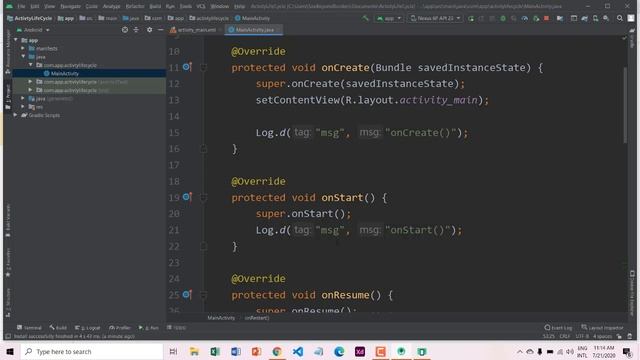Screen dimensions: 640x360
Task: Open the Edit menu
Action: click(35, 6)
